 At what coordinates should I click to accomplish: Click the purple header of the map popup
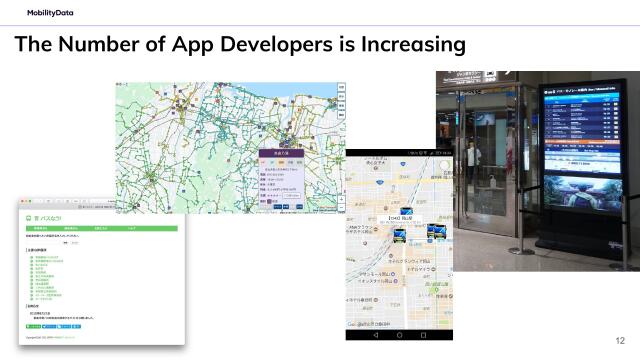[281, 153]
